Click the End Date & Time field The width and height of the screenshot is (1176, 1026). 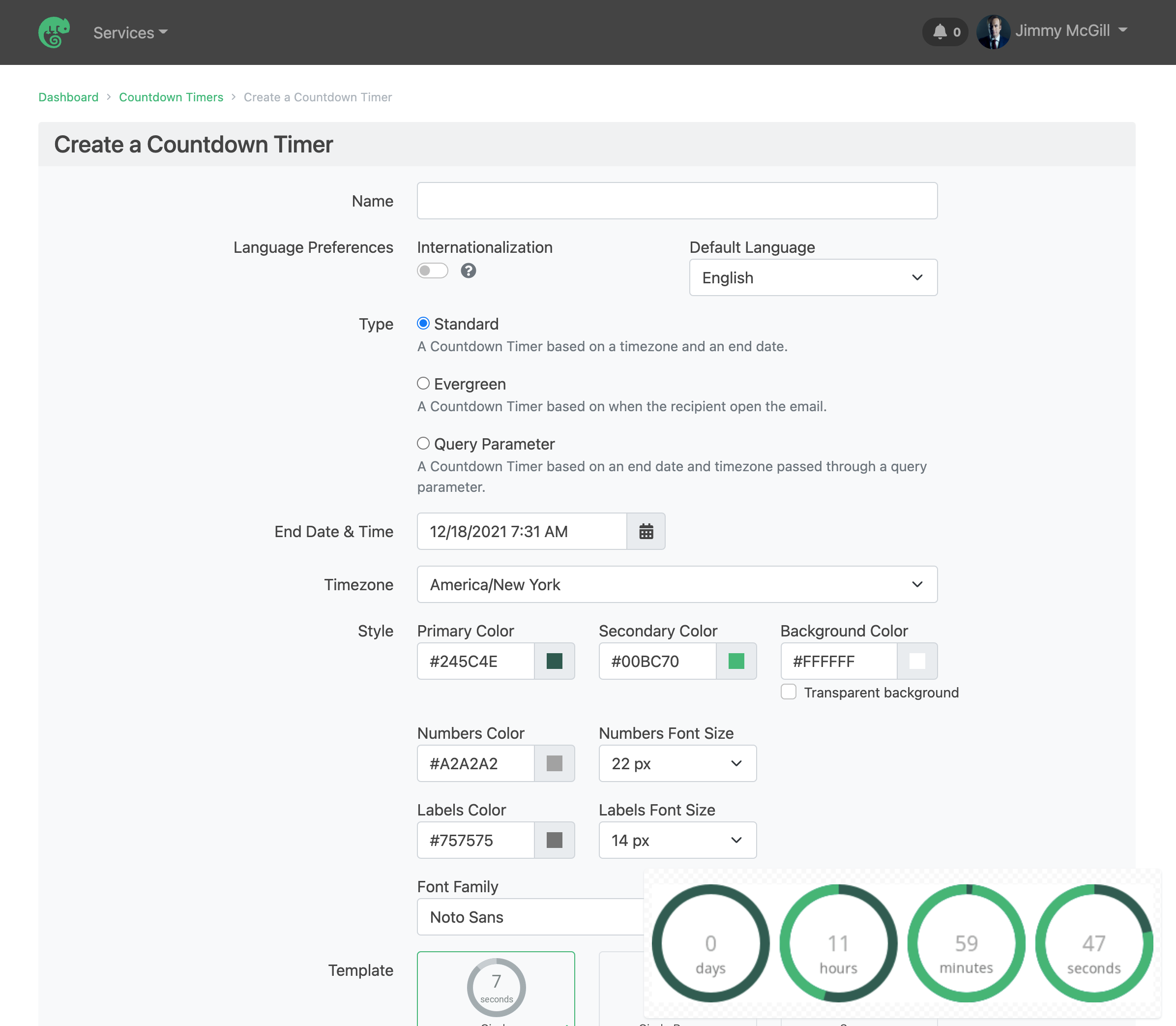pos(522,531)
